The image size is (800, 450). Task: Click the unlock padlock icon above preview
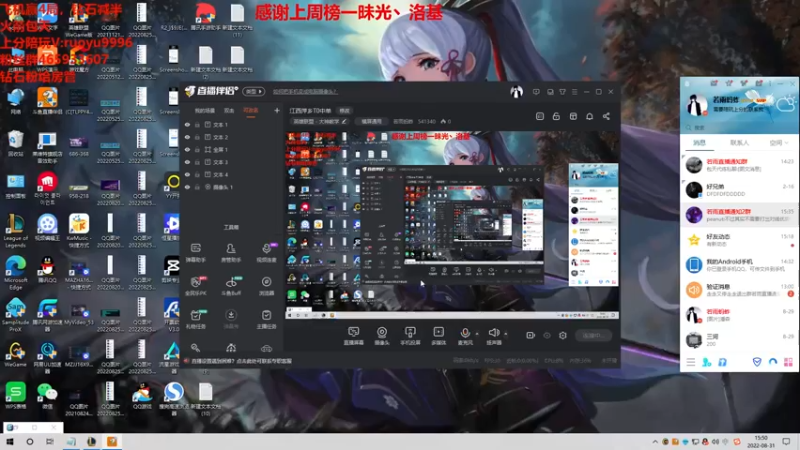click(x=556, y=116)
